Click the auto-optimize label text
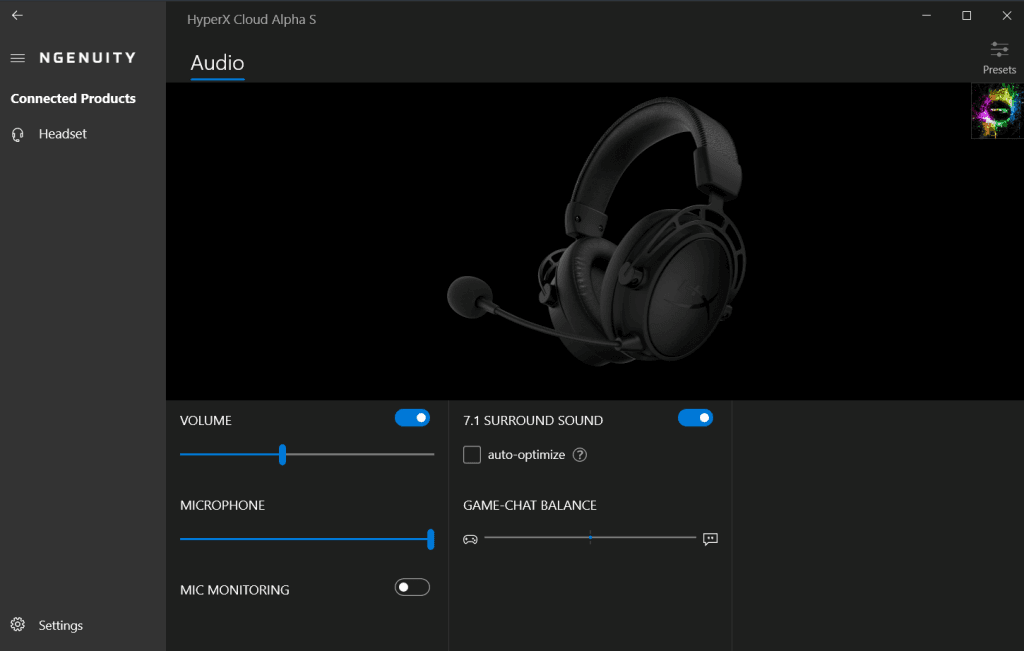 click(526, 455)
